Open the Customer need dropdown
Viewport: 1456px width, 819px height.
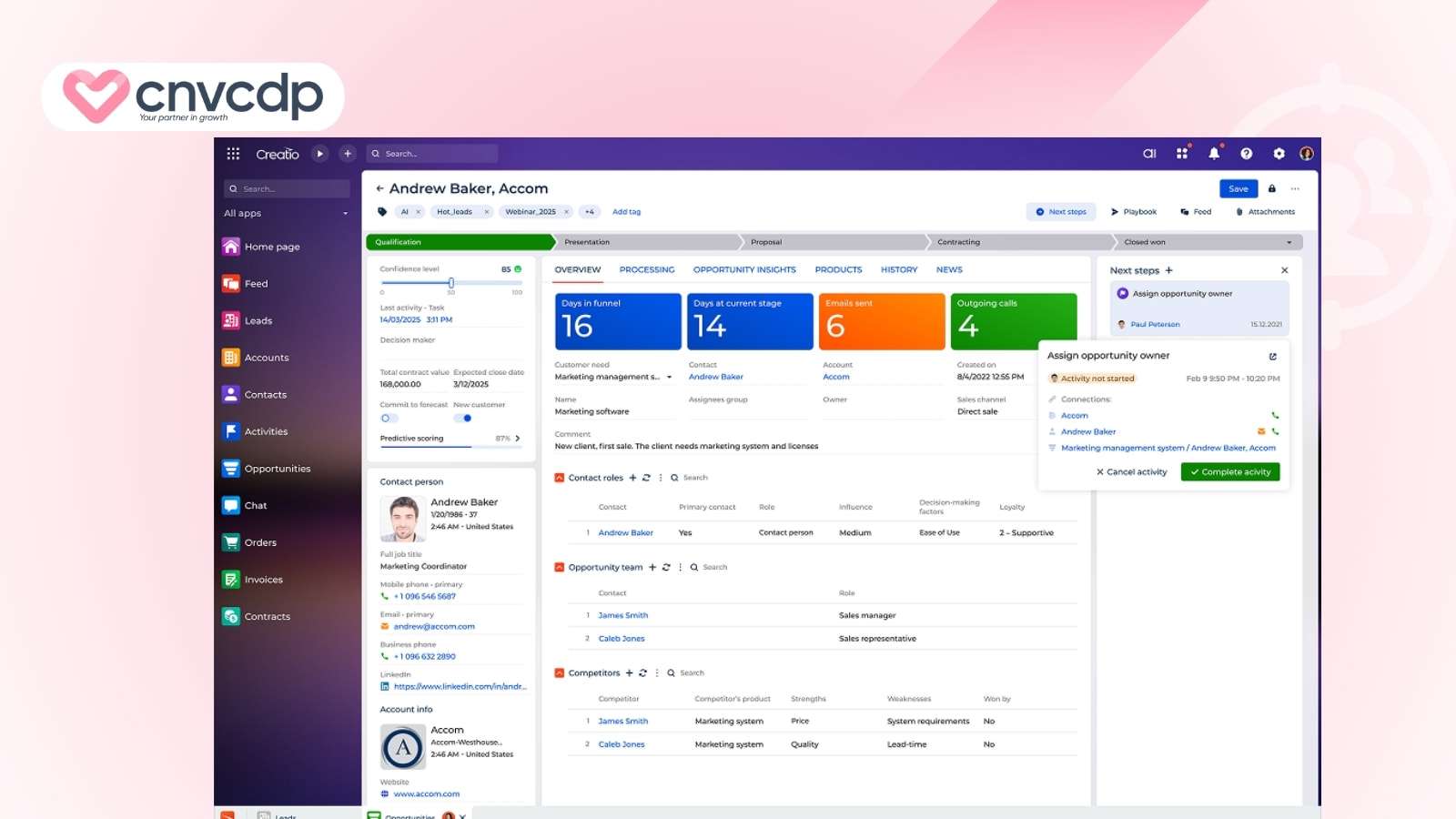point(669,377)
